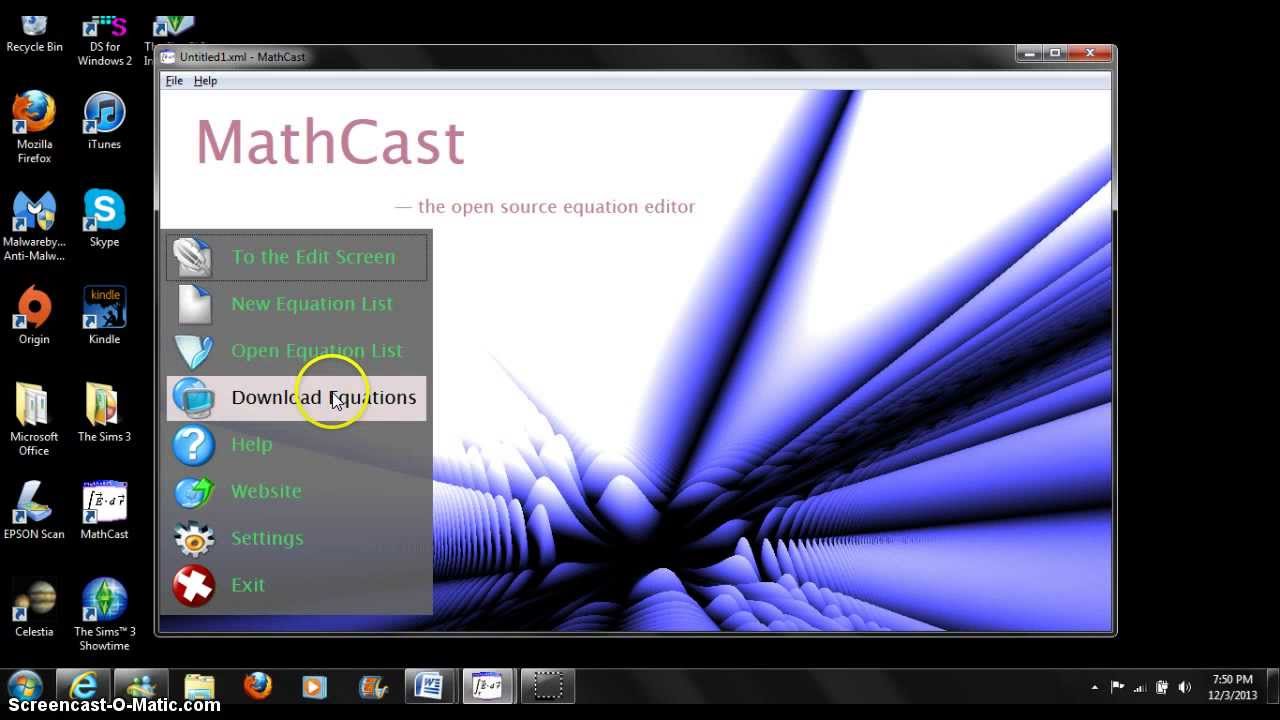
Task: Select DS for Windows 2 desktop shortcut
Action: (x=104, y=41)
